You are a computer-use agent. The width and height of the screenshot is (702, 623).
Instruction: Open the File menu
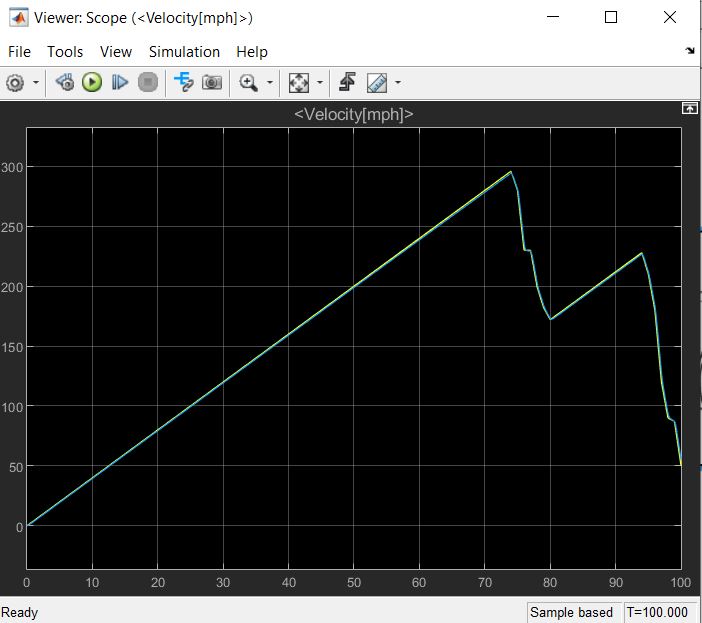(x=19, y=51)
